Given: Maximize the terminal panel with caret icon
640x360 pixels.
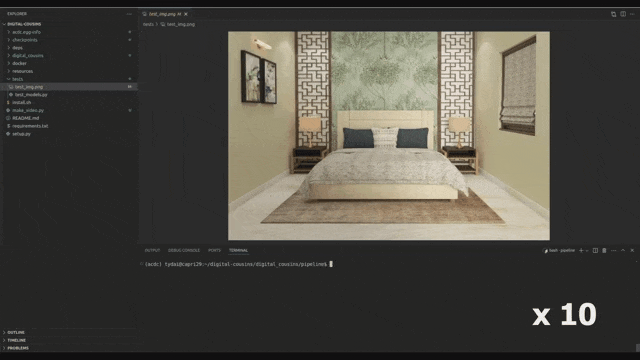Looking at the screenshot, I should pos(623,251).
